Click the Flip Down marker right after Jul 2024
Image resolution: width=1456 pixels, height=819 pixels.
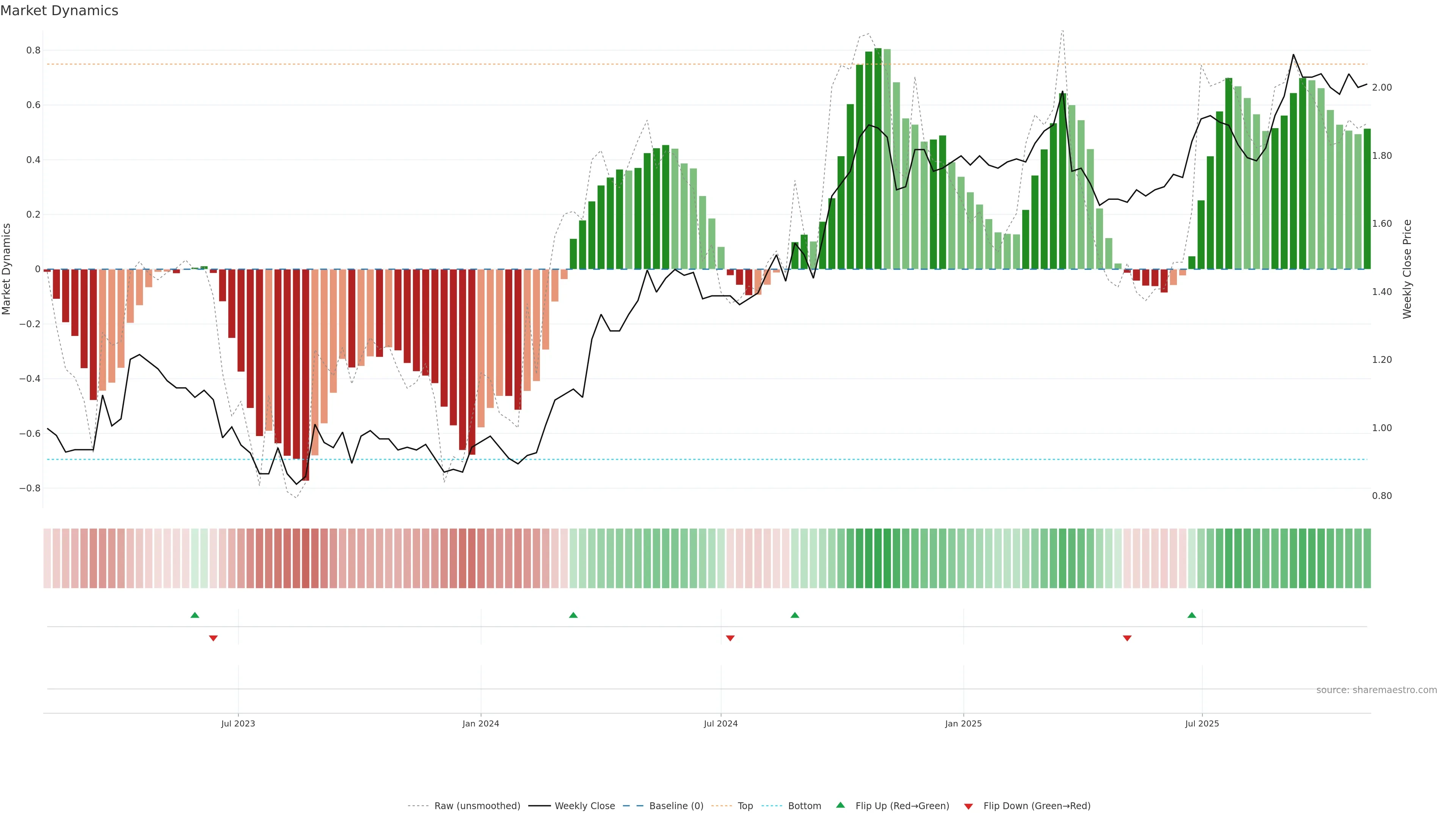pos(730,638)
